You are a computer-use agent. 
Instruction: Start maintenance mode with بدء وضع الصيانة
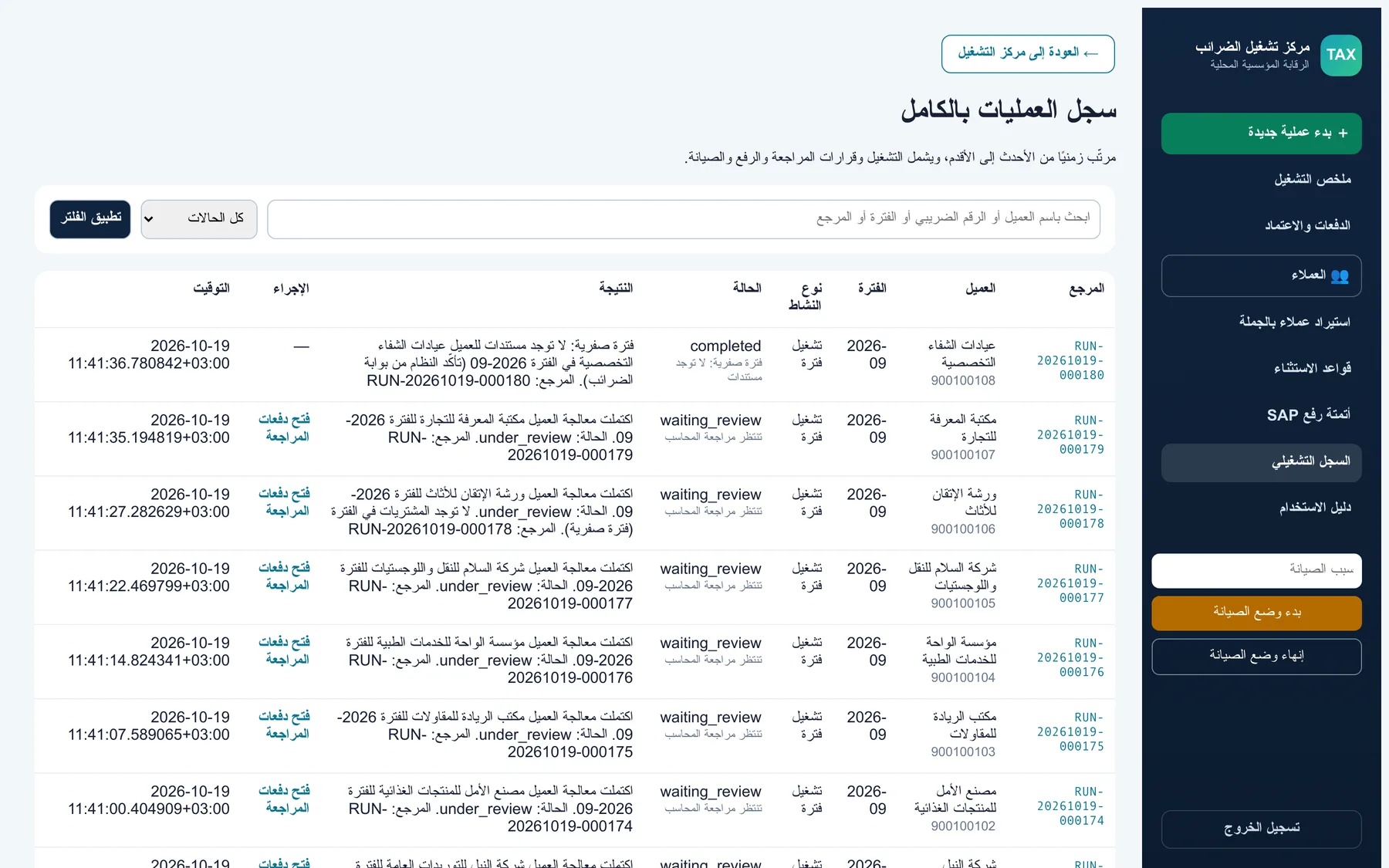pos(1256,613)
